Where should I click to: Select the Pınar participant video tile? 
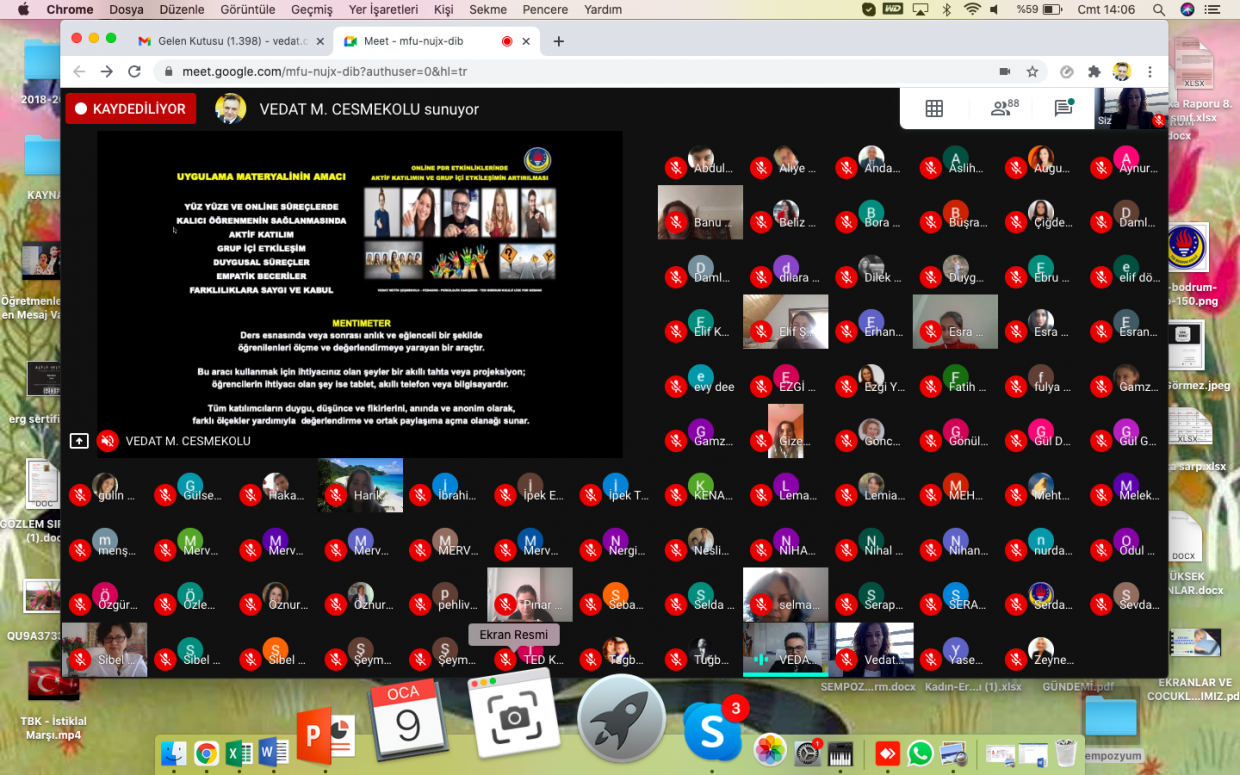(x=530, y=594)
